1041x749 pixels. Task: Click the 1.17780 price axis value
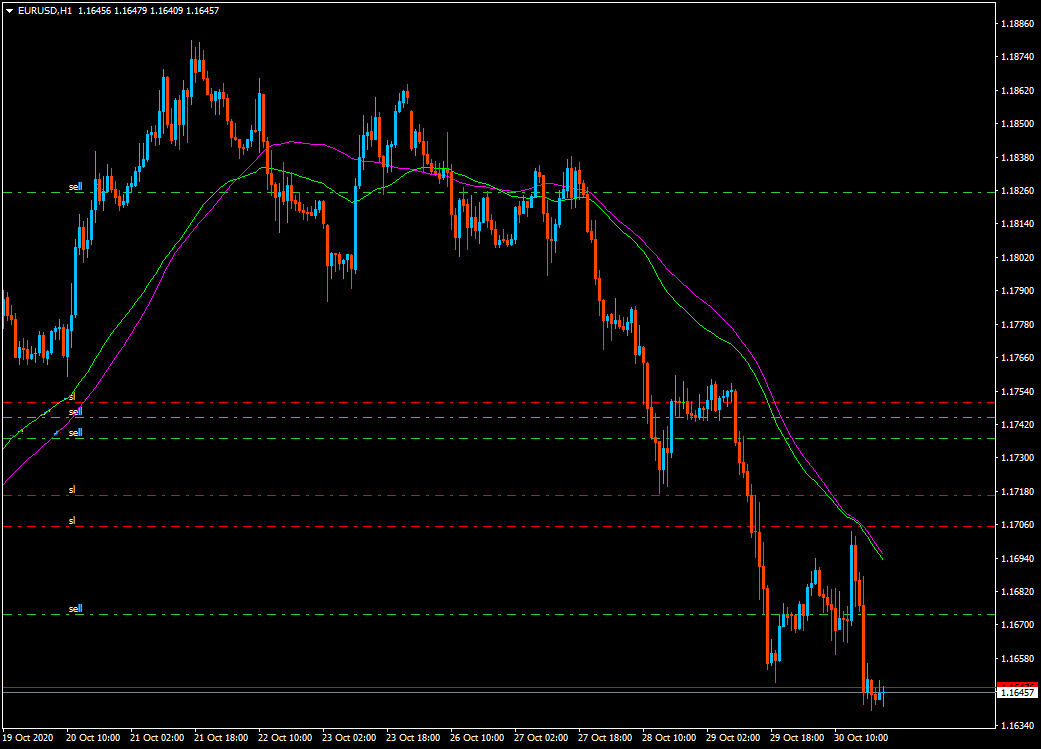tap(1017, 324)
